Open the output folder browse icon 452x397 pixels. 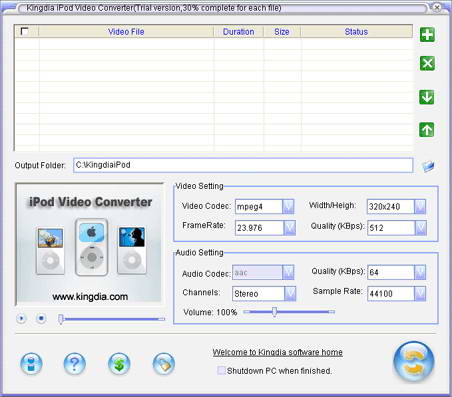pos(428,166)
